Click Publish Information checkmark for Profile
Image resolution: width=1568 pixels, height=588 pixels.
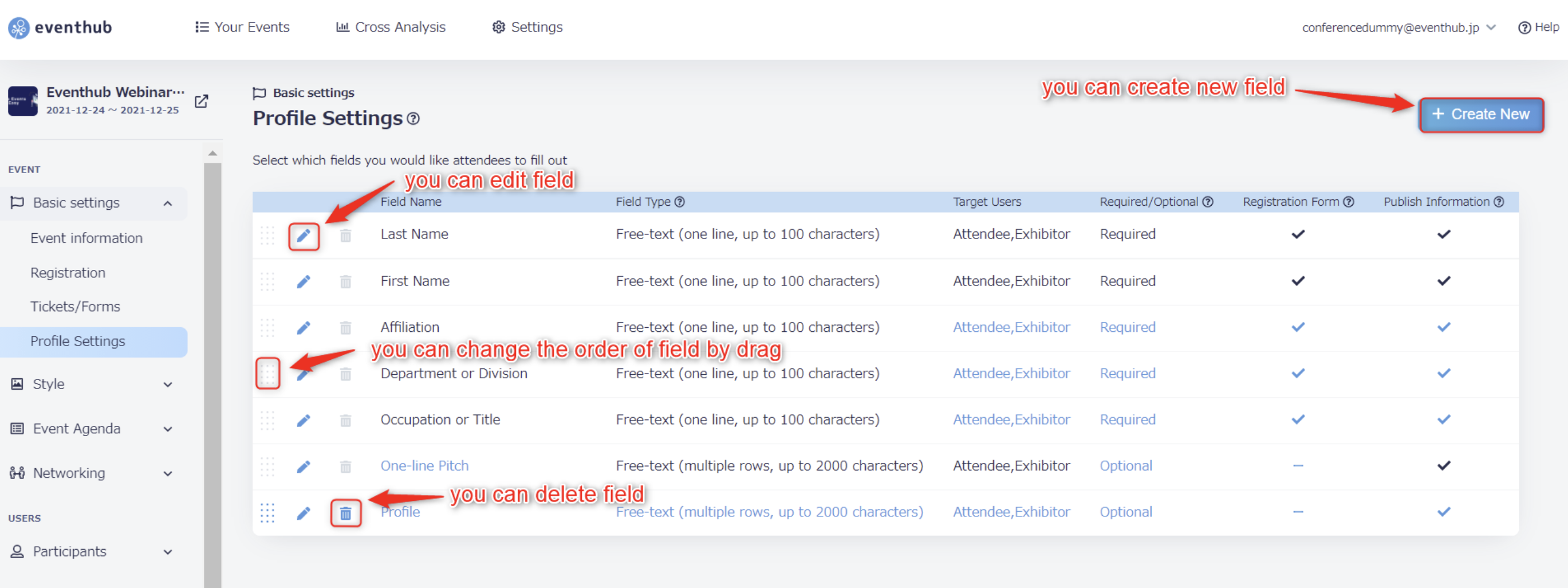click(x=1443, y=512)
